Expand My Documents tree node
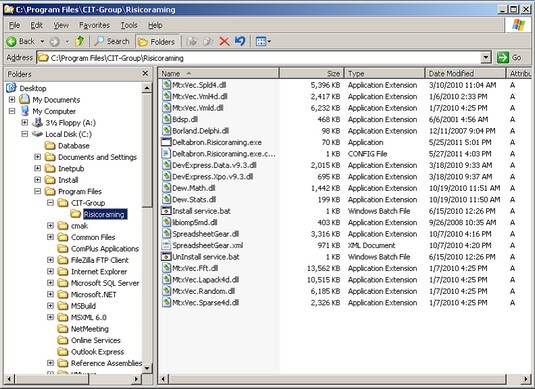 (12, 100)
